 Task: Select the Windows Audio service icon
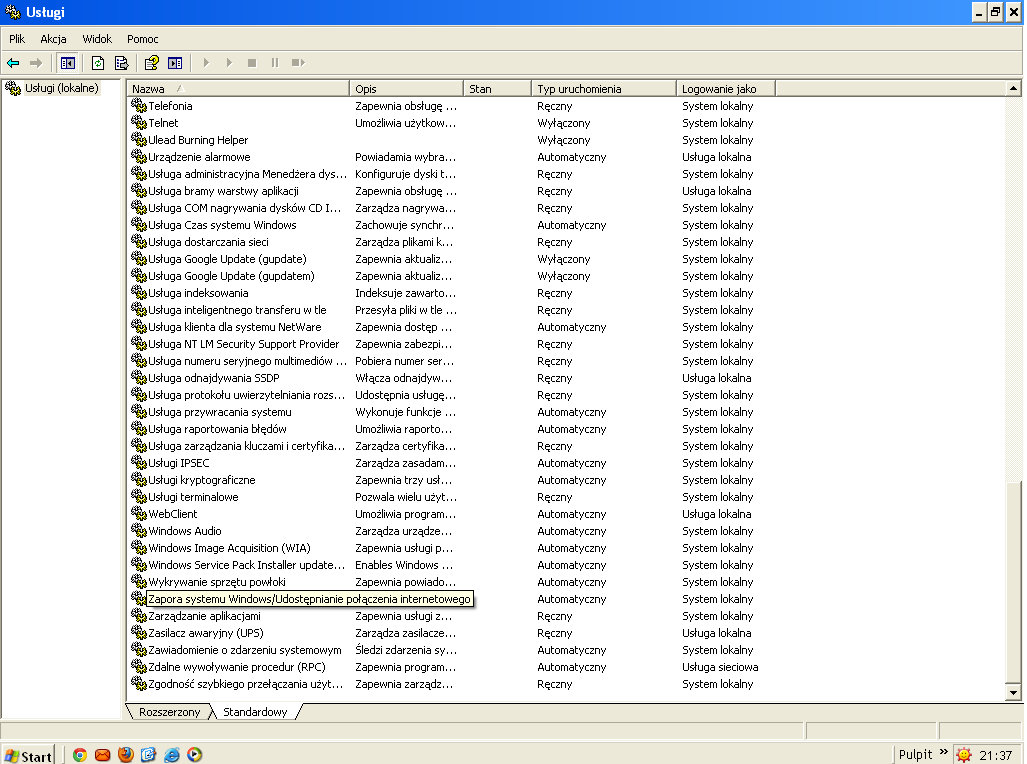[x=138, y=530]
